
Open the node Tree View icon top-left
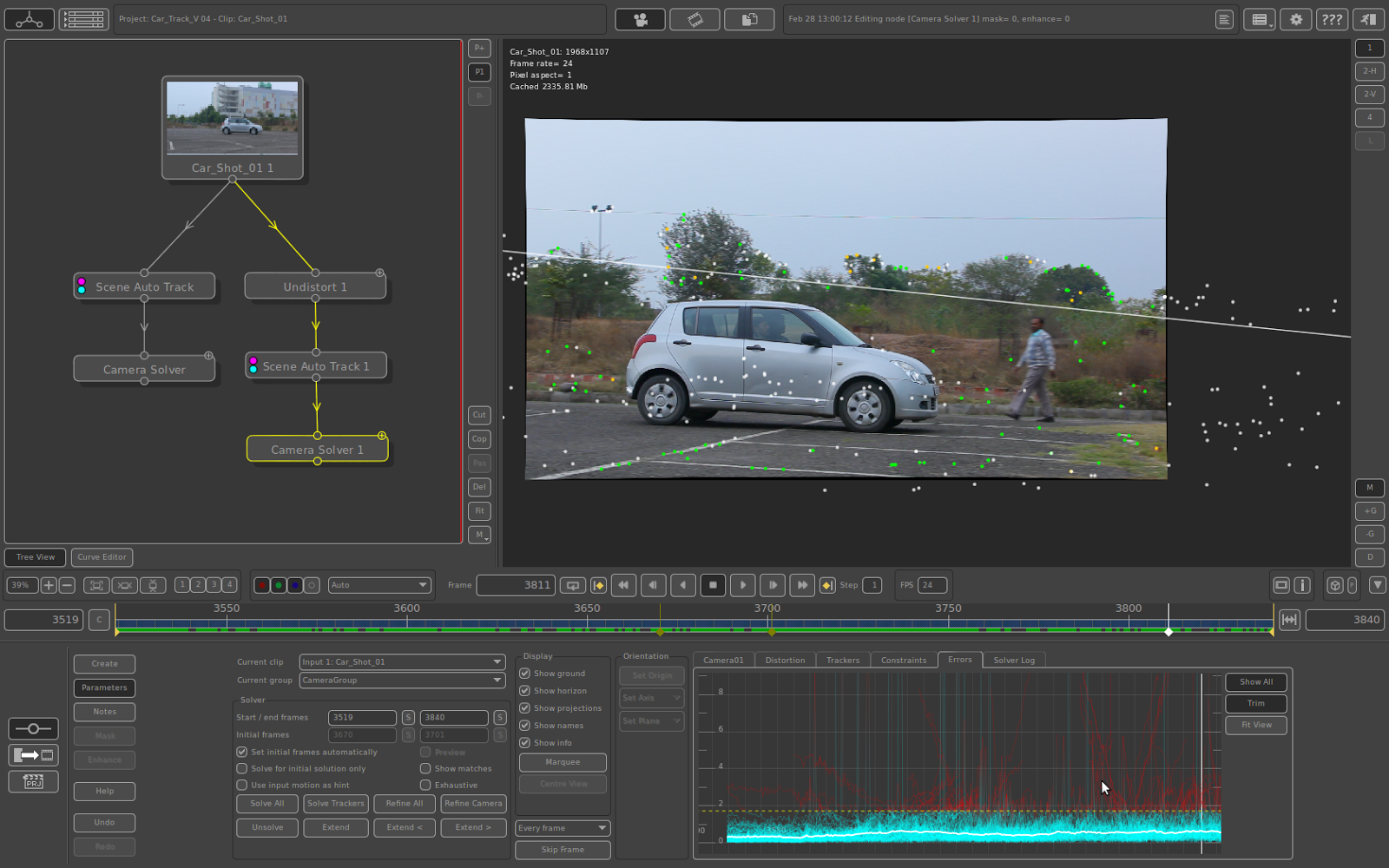pos(29,18)
